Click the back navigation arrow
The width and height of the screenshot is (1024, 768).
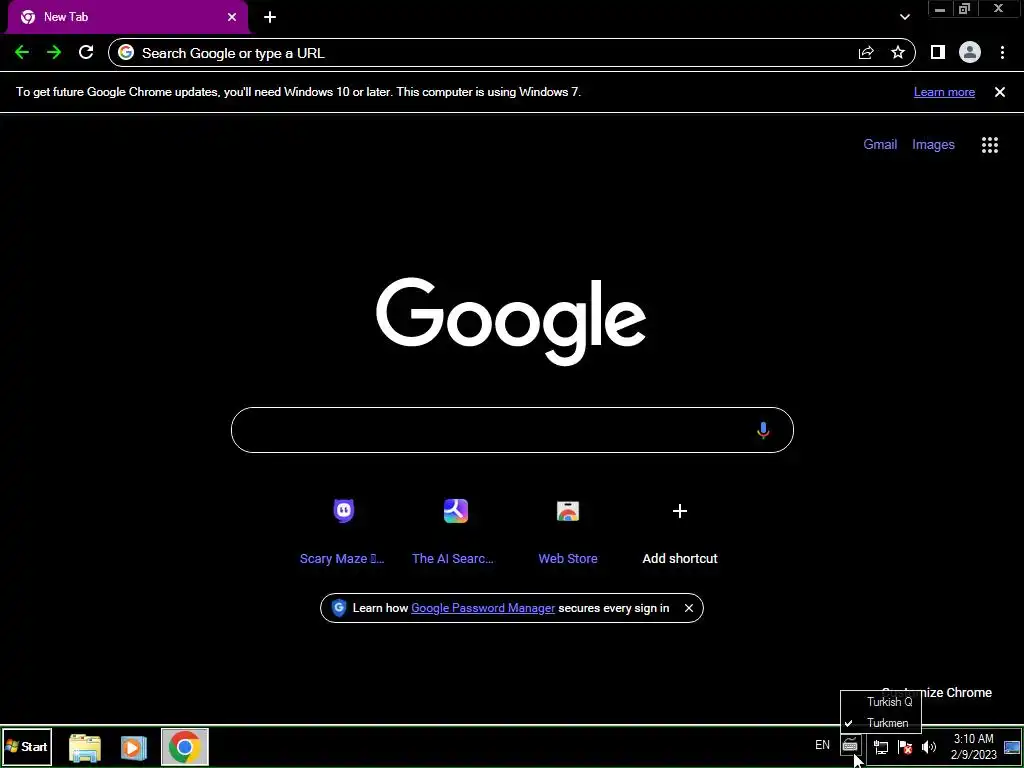pos(22,53)
